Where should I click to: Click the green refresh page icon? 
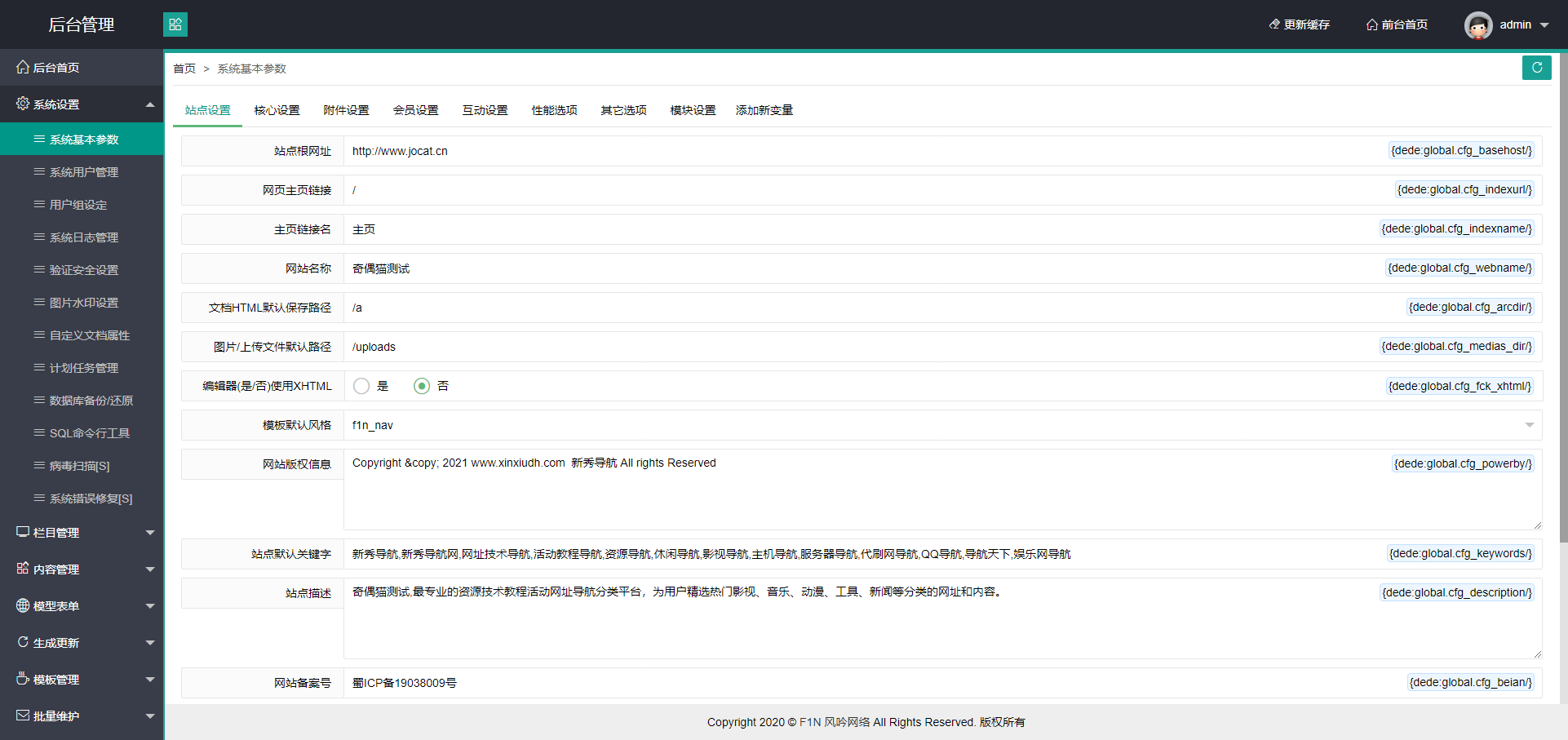click(x=1537, y=68)
